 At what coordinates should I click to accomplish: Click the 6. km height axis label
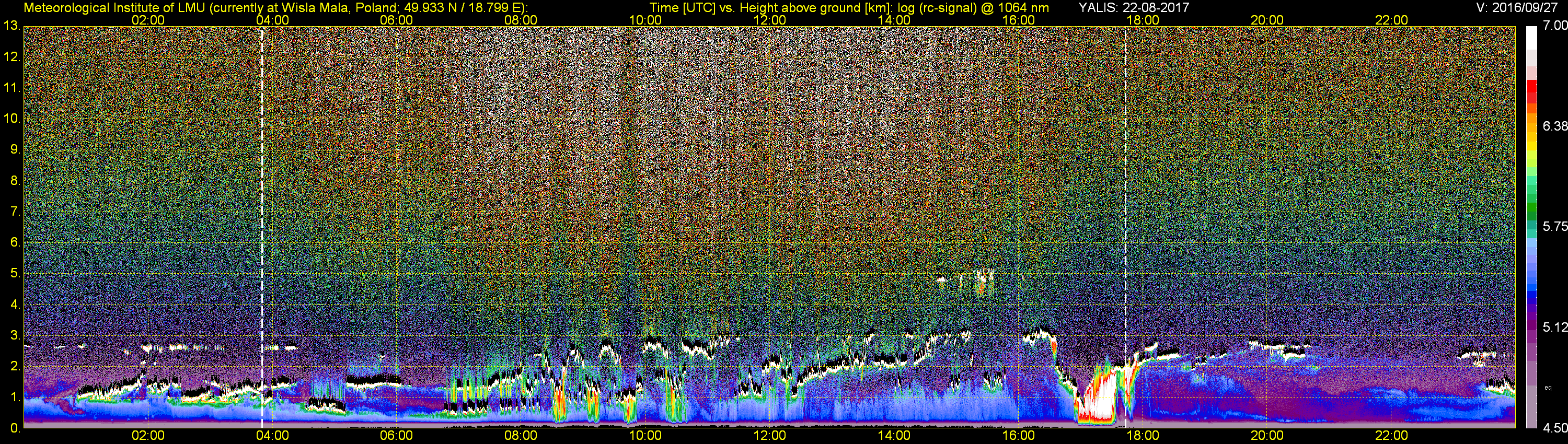[x=15, y=243]
